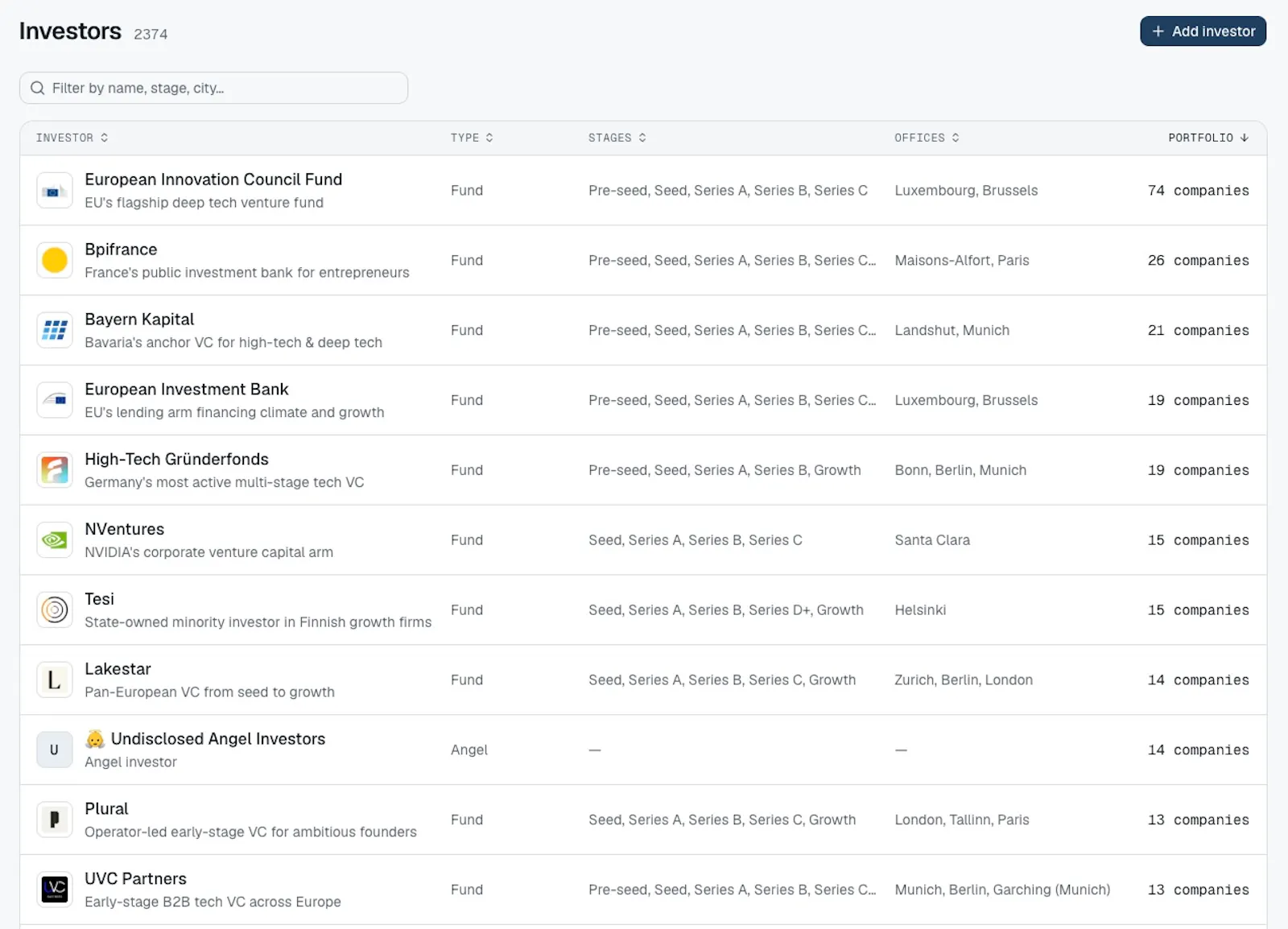
Task: Sort by the Type column header
Action: coord(472,138)
